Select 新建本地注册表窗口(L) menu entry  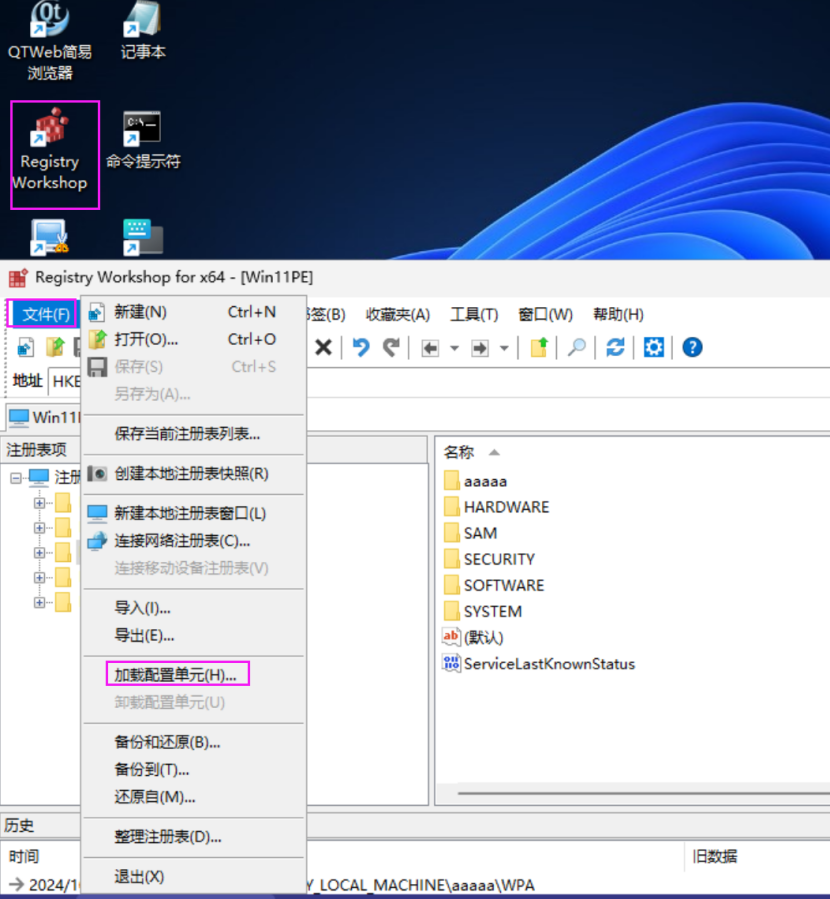[x=194, y=513]
